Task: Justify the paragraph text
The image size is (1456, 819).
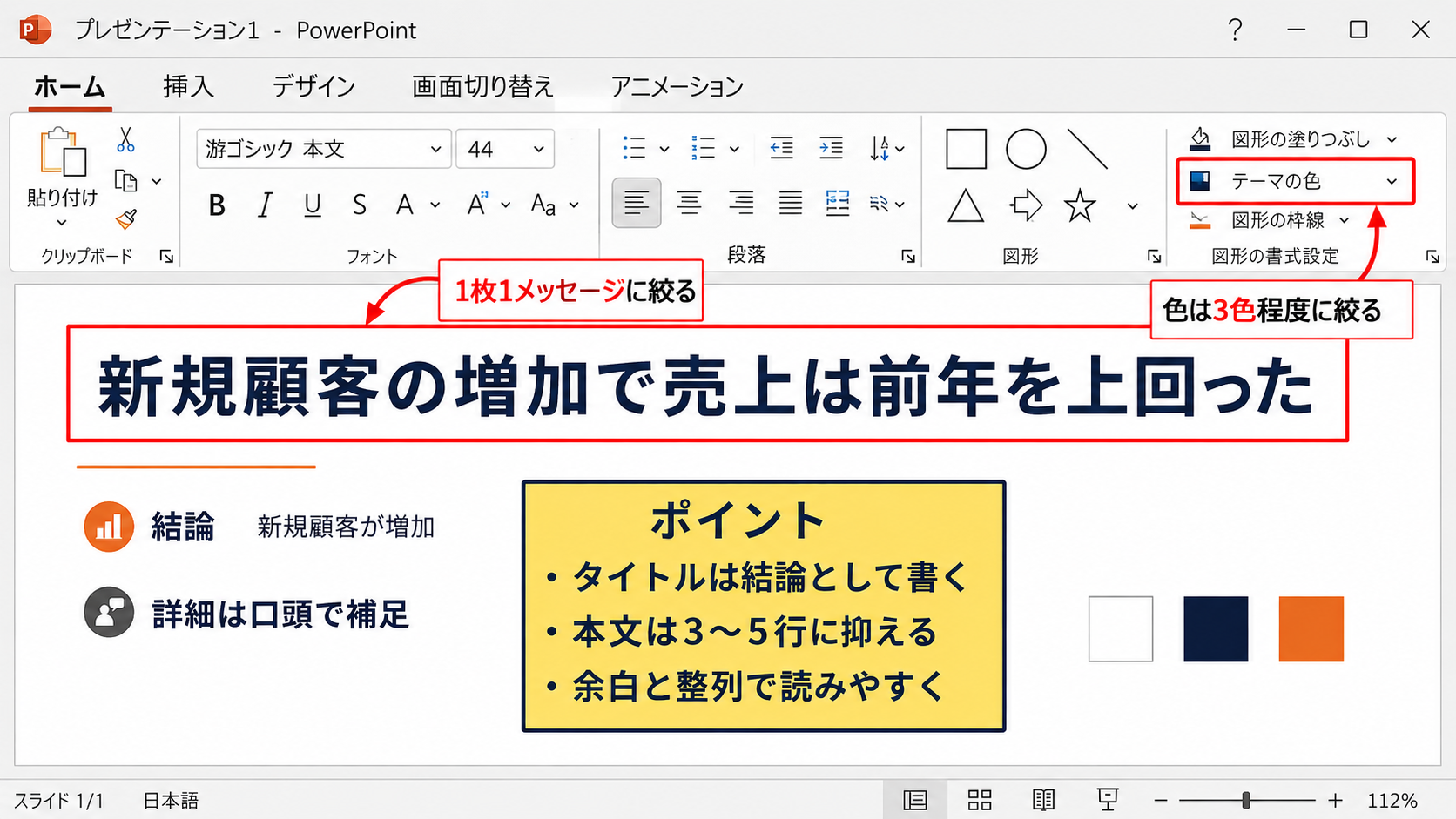Action: 791,204
